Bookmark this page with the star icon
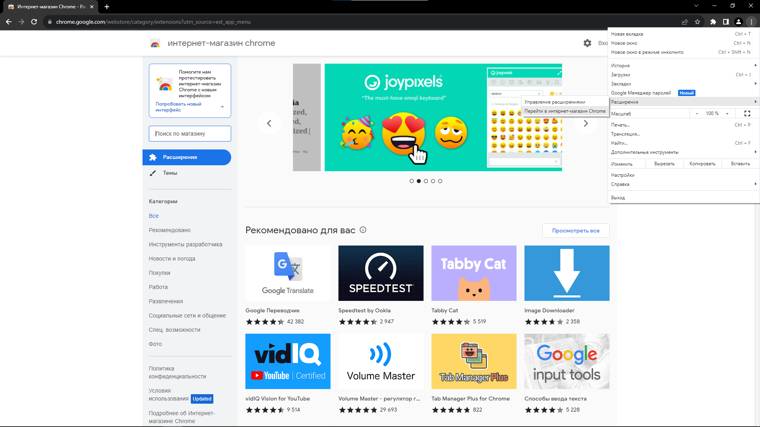The width and height of the screenshot is (760, 427). [697, 22]
